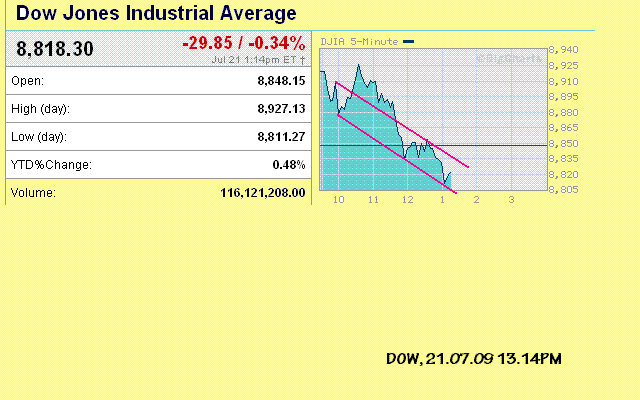640x400 pixels.
Task: Click the 12 hour label on x-axis
Action: (408, 200)
